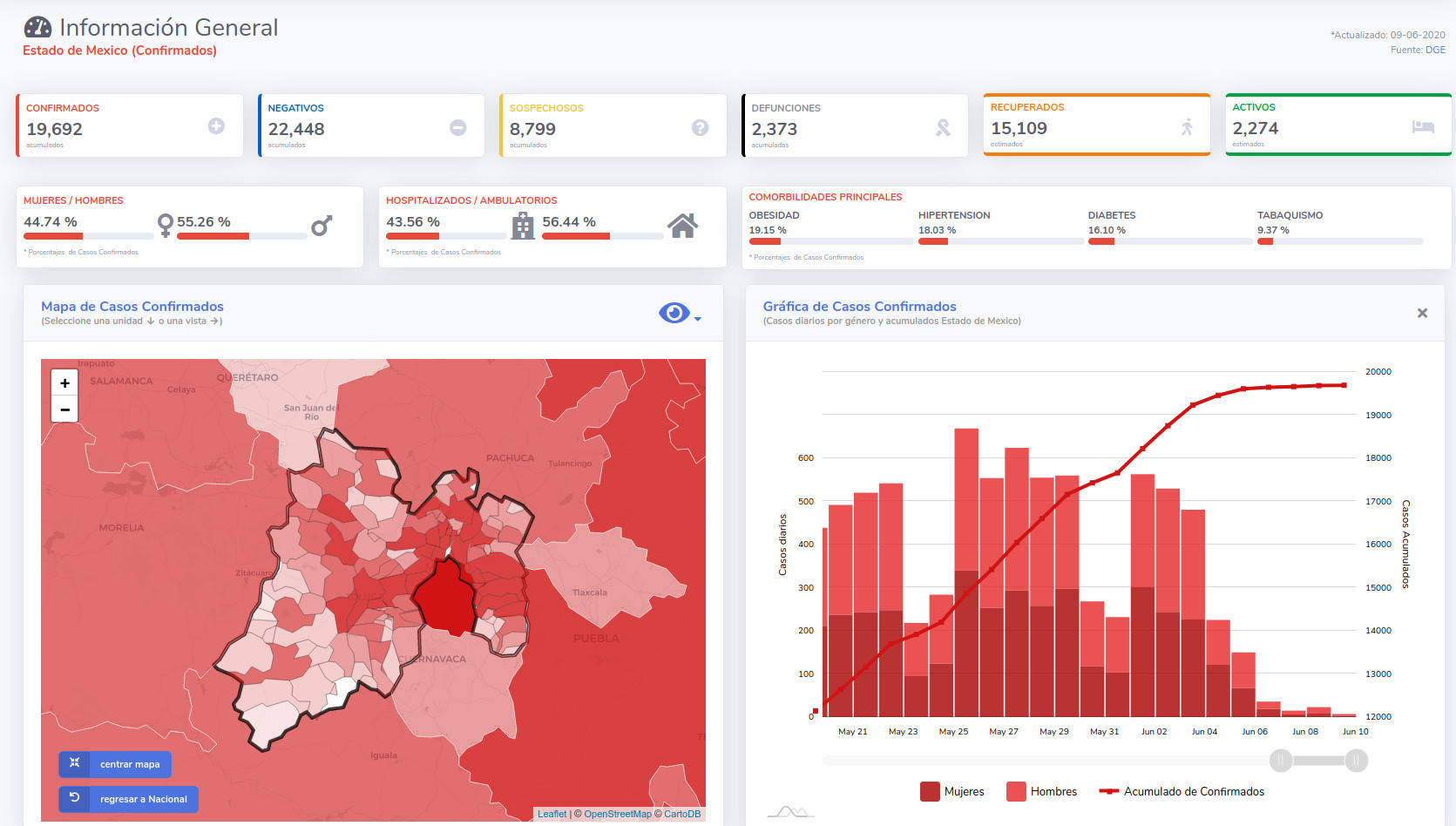
Task: Click left handle of chart range slider
Action: point(1281,761)
